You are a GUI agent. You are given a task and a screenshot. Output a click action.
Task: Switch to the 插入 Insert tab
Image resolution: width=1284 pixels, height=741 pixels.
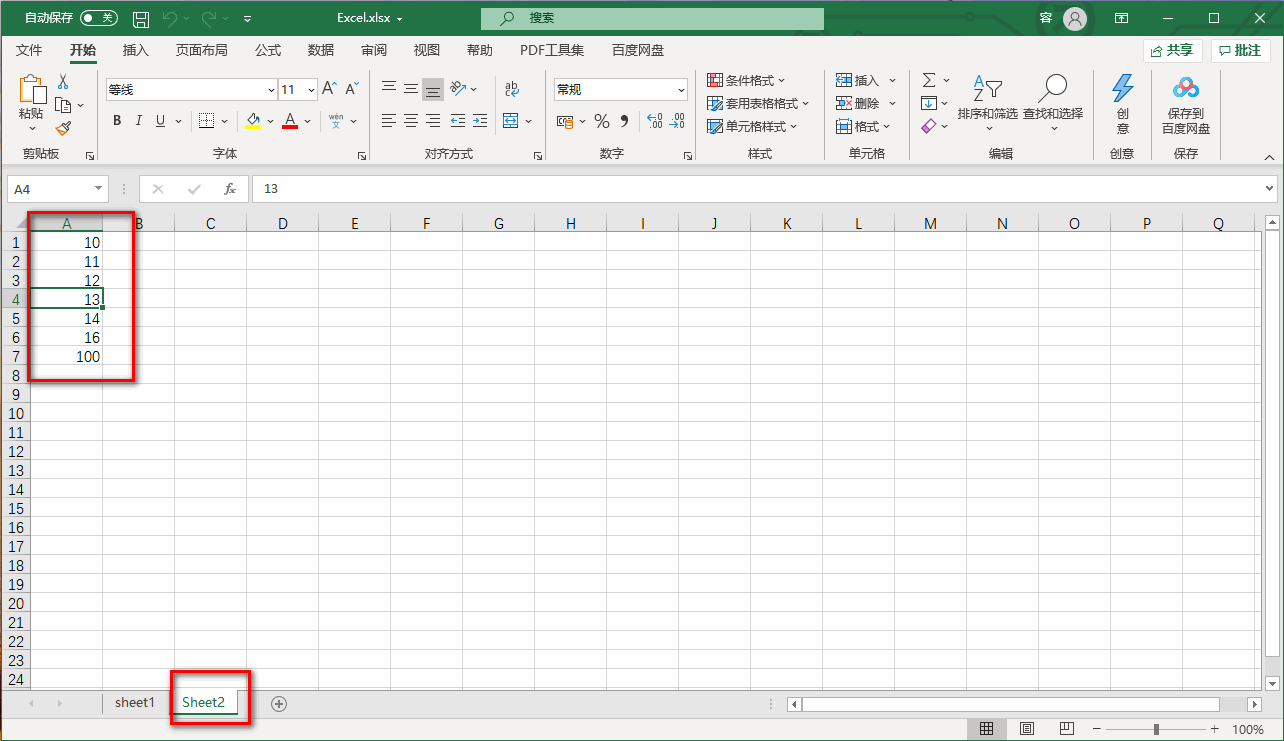135,50
